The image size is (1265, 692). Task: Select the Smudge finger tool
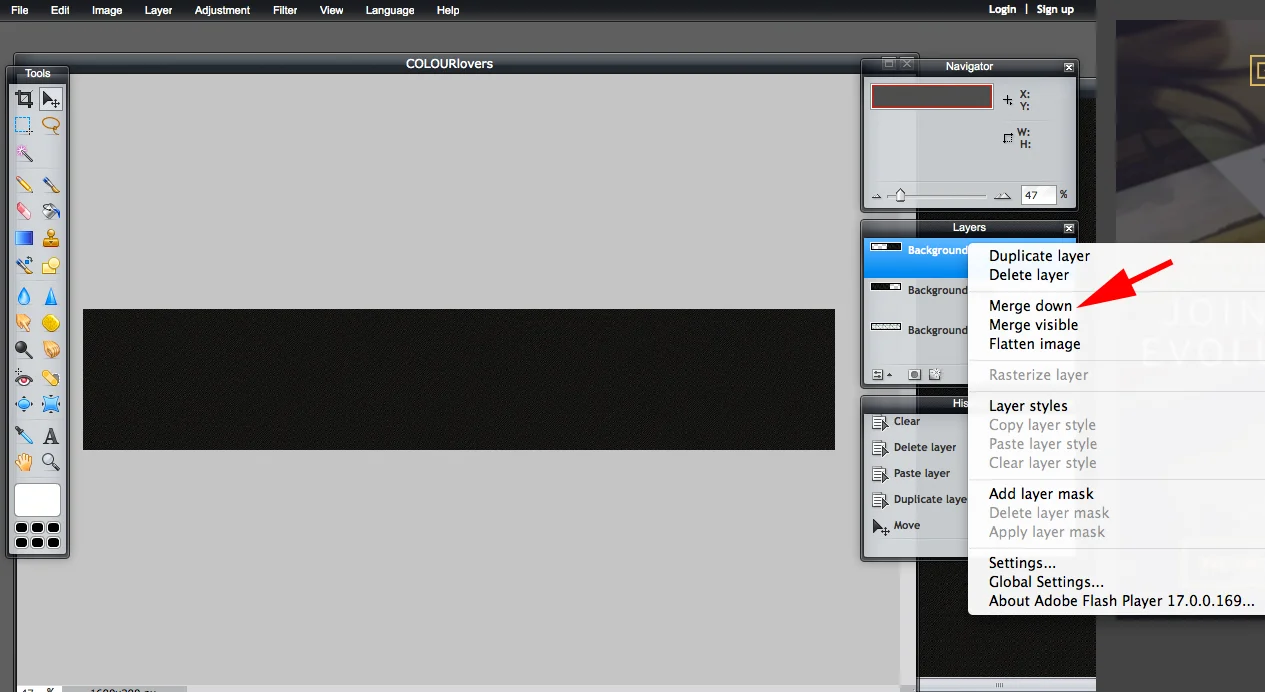tap(24, 323)
